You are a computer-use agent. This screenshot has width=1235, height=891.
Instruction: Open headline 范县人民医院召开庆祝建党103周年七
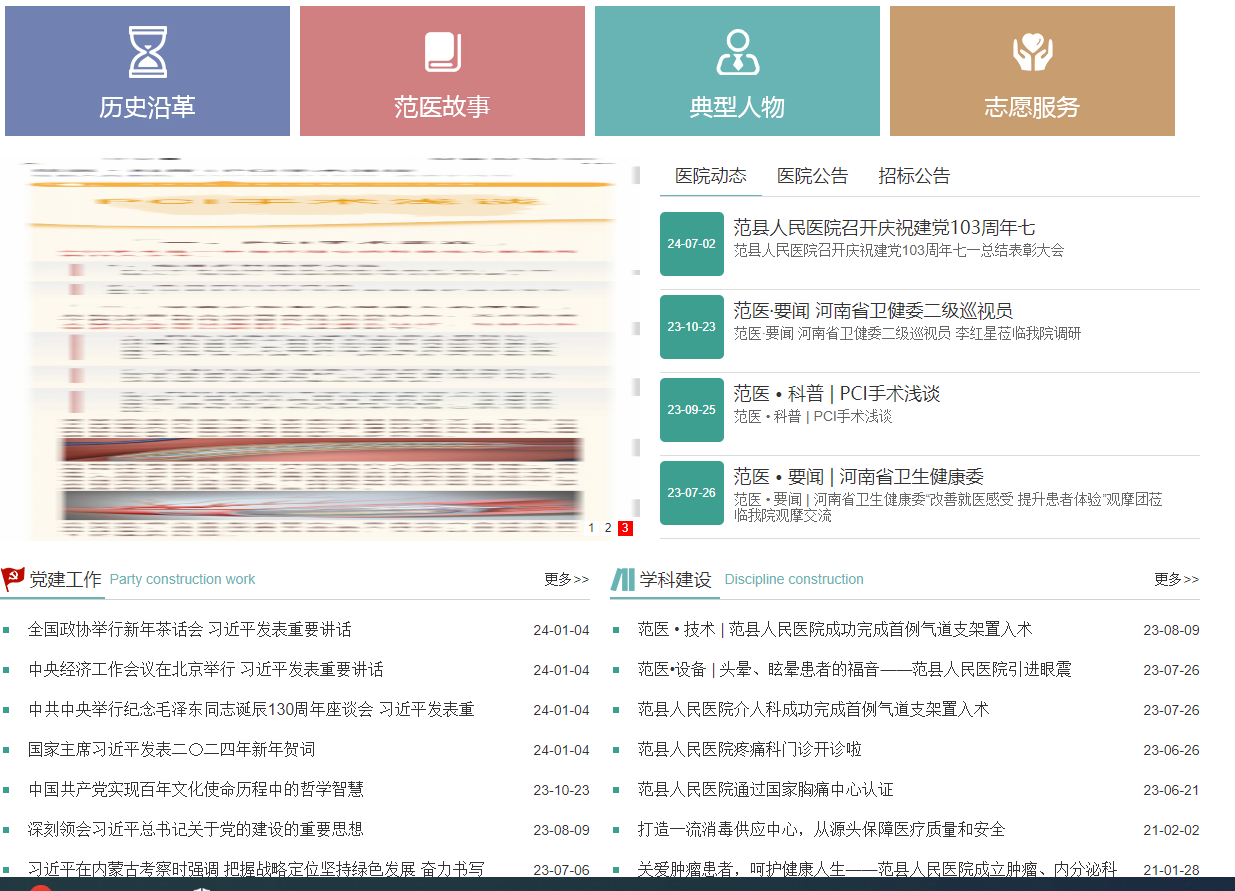pos(884,228)
